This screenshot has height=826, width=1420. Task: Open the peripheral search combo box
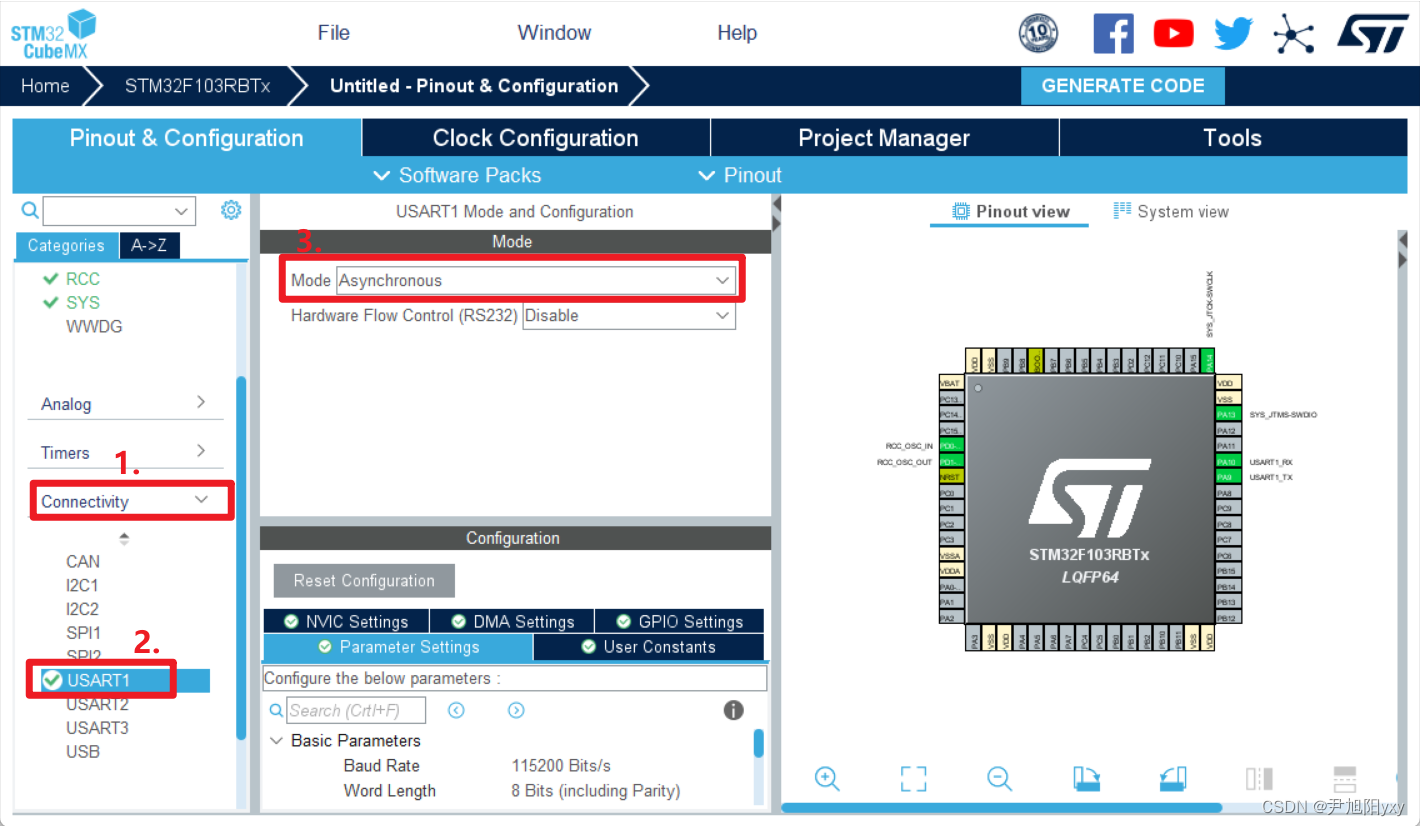(x=119, y=211)
